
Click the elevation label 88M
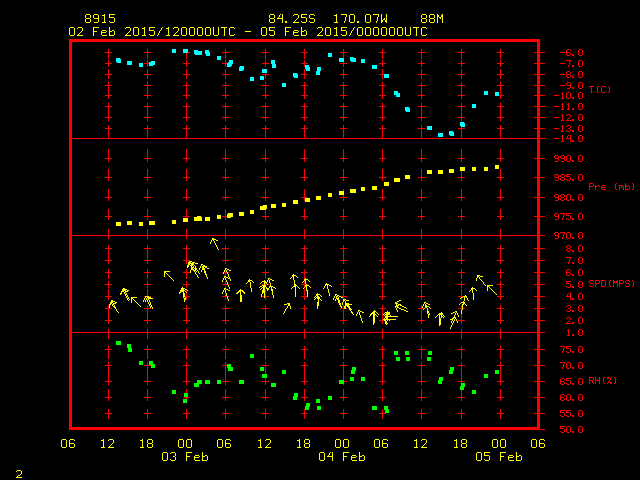pos(432,19)
